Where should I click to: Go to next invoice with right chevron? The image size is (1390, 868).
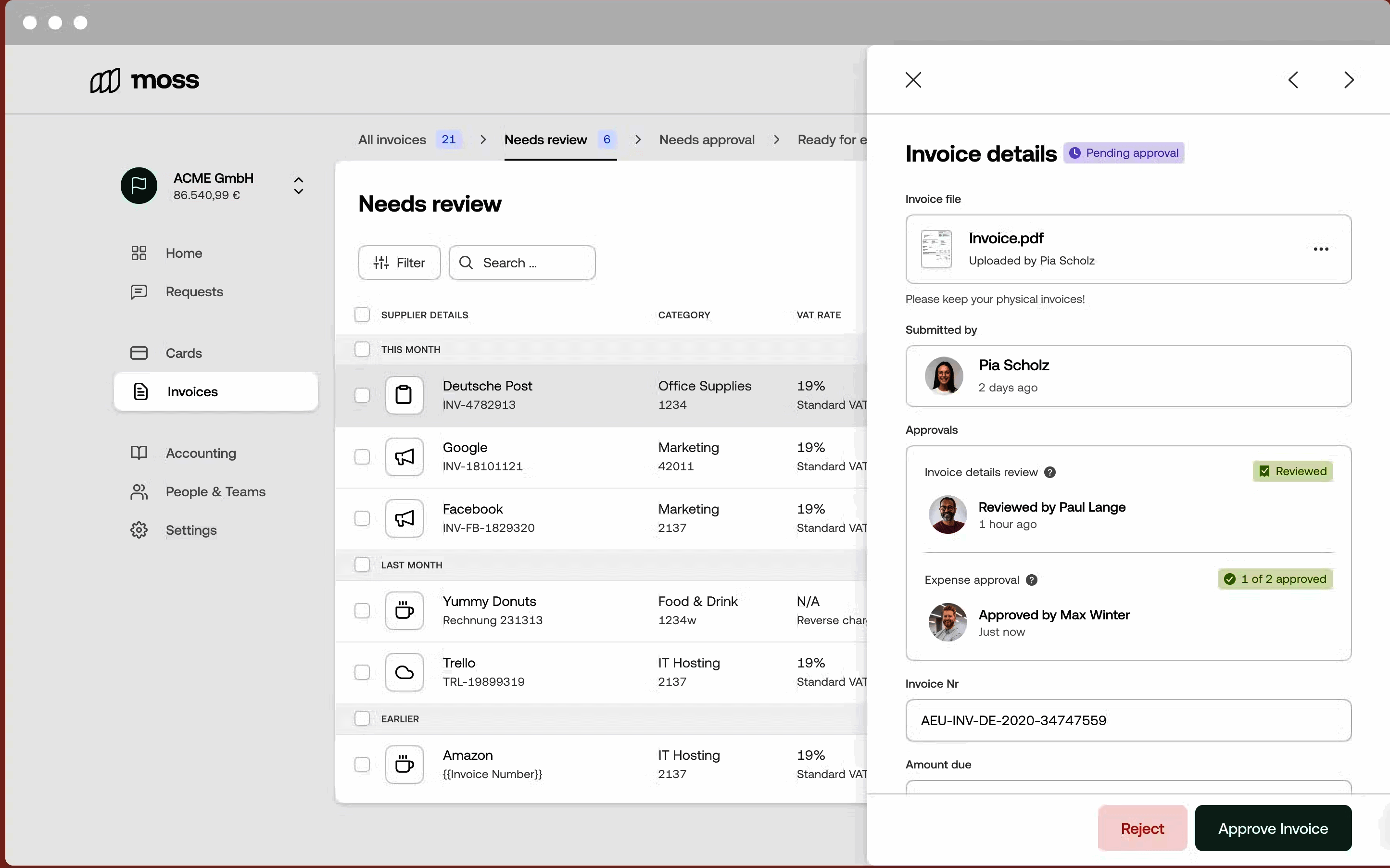pyautogui.click(x=1349, y=80)
